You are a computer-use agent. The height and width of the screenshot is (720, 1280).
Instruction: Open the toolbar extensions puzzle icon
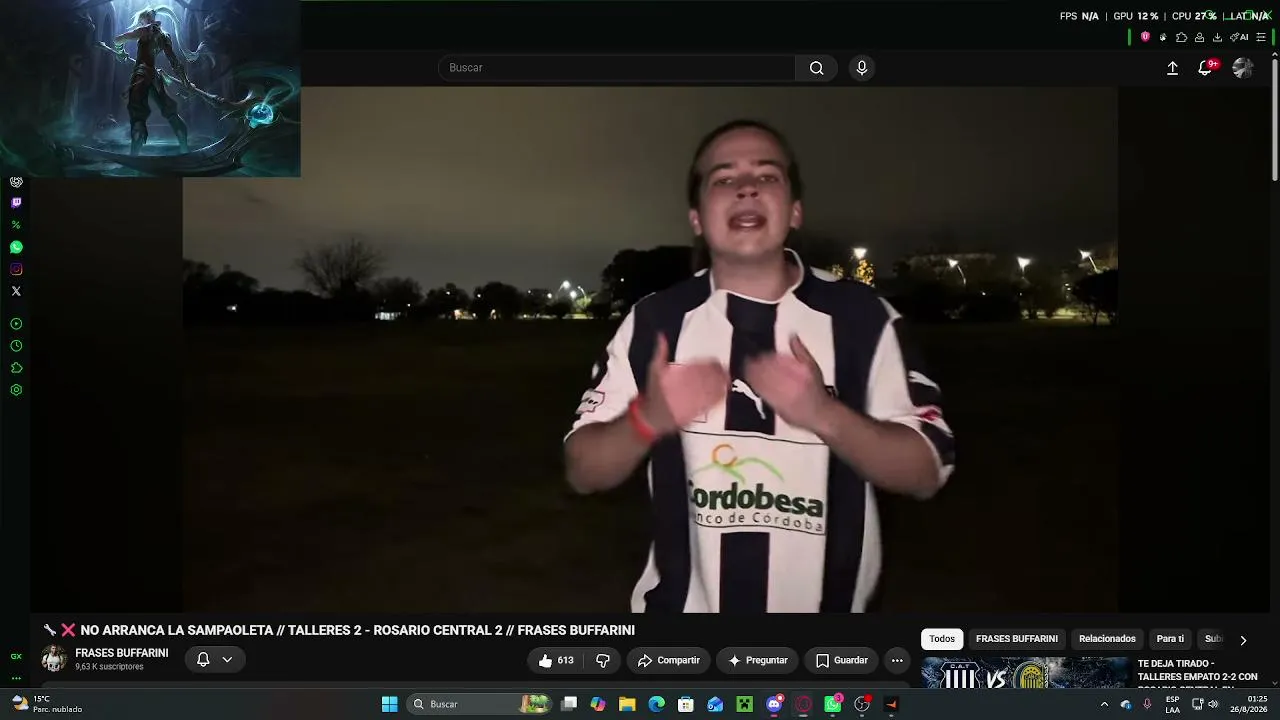point(1181,37)
